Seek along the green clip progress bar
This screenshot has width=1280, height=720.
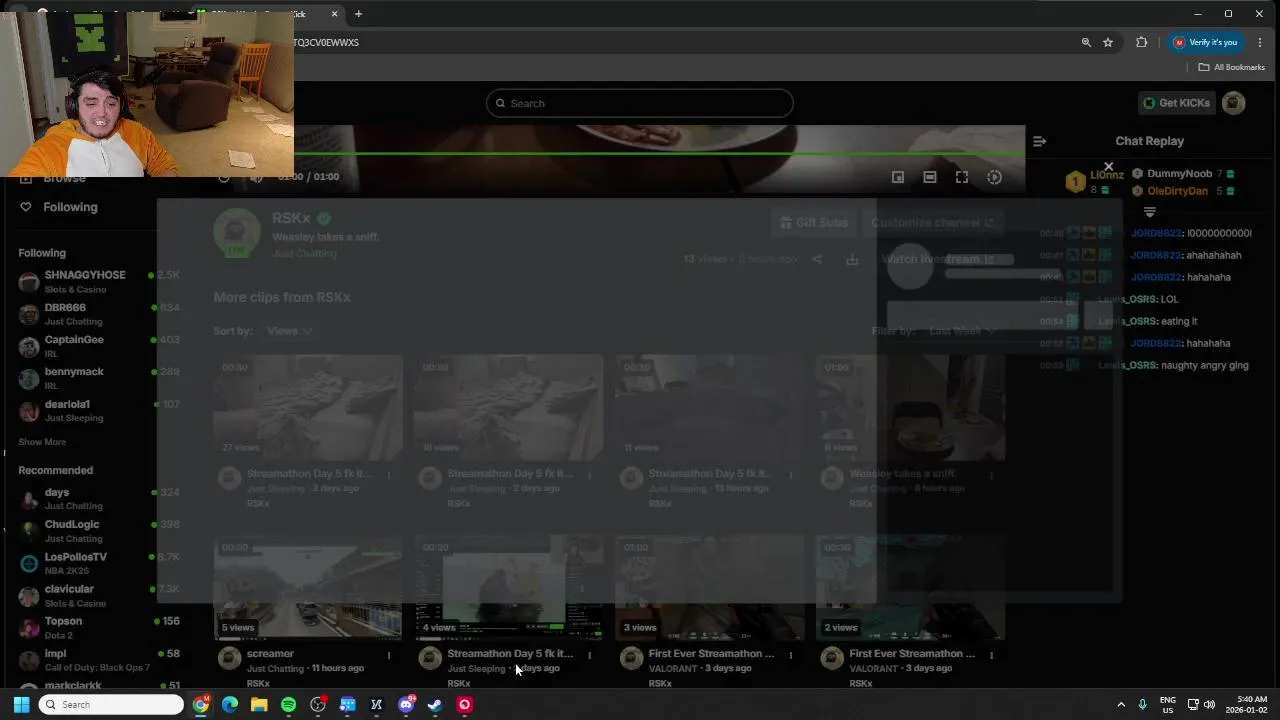(x=660, y=154)
